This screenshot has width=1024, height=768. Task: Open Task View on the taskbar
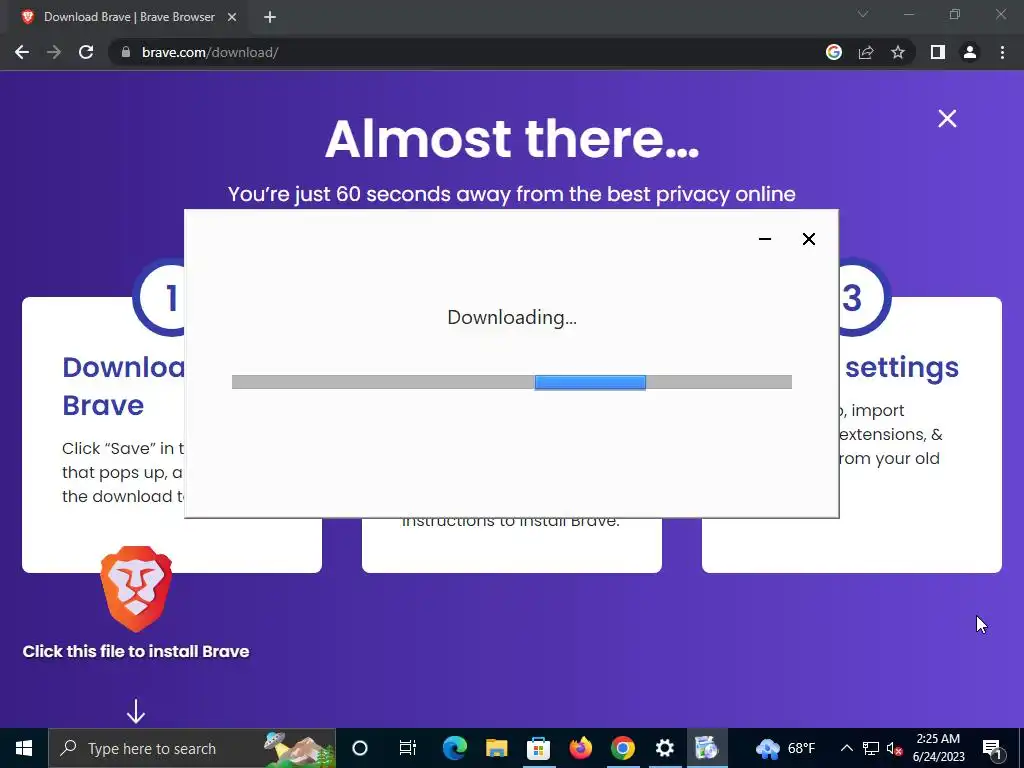click(x=408, y=748)
